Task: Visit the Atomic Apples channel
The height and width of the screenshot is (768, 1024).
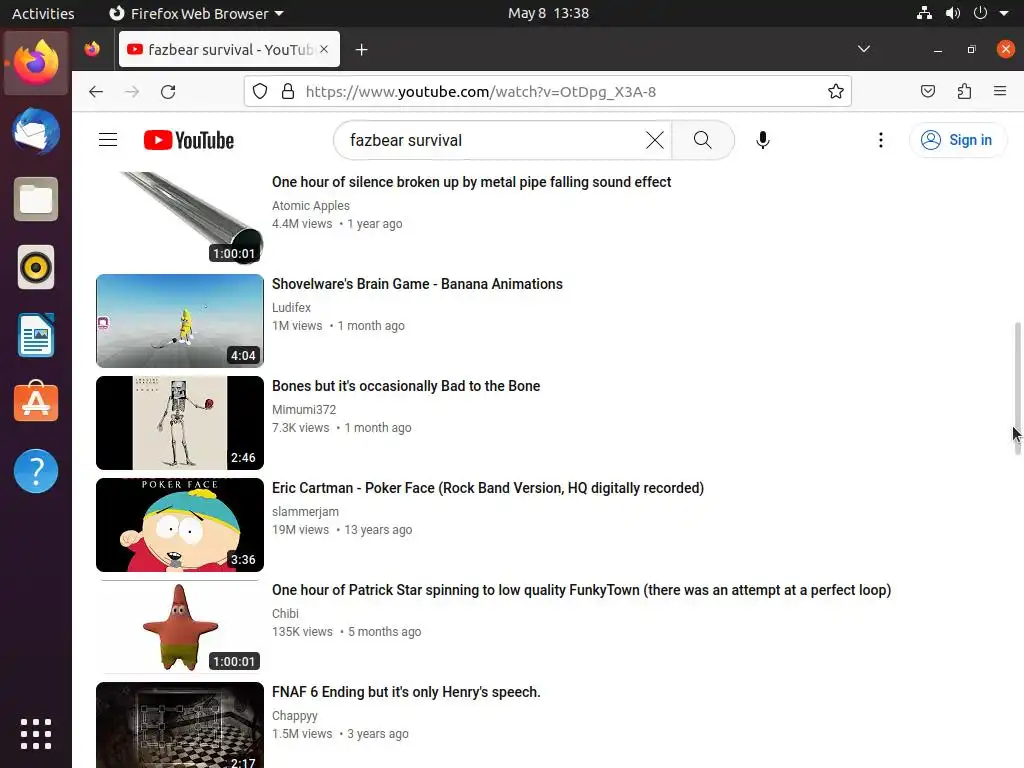Action: coord(311,206)
